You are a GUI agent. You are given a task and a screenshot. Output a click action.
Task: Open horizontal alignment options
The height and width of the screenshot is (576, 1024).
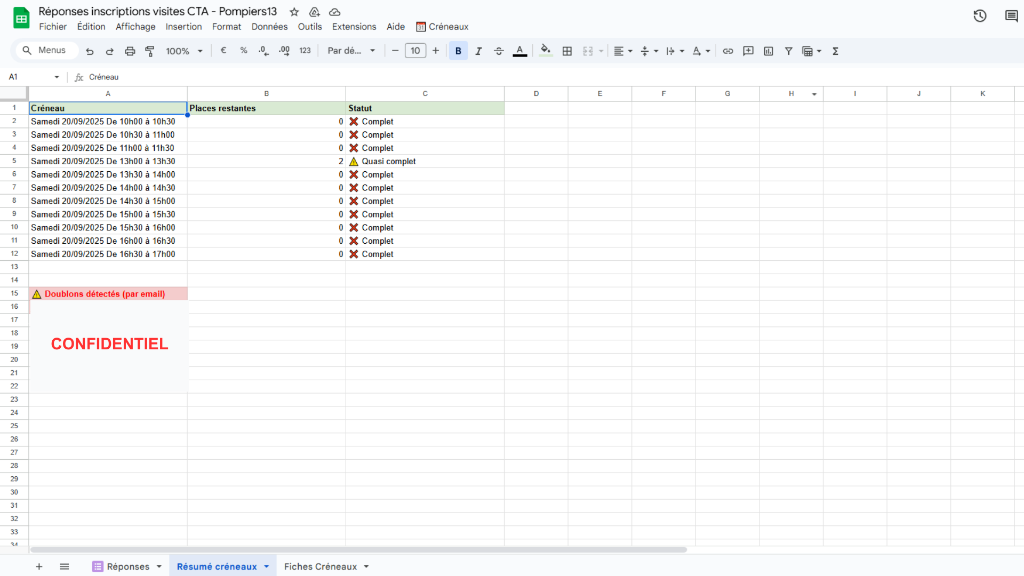click(622, 51)
